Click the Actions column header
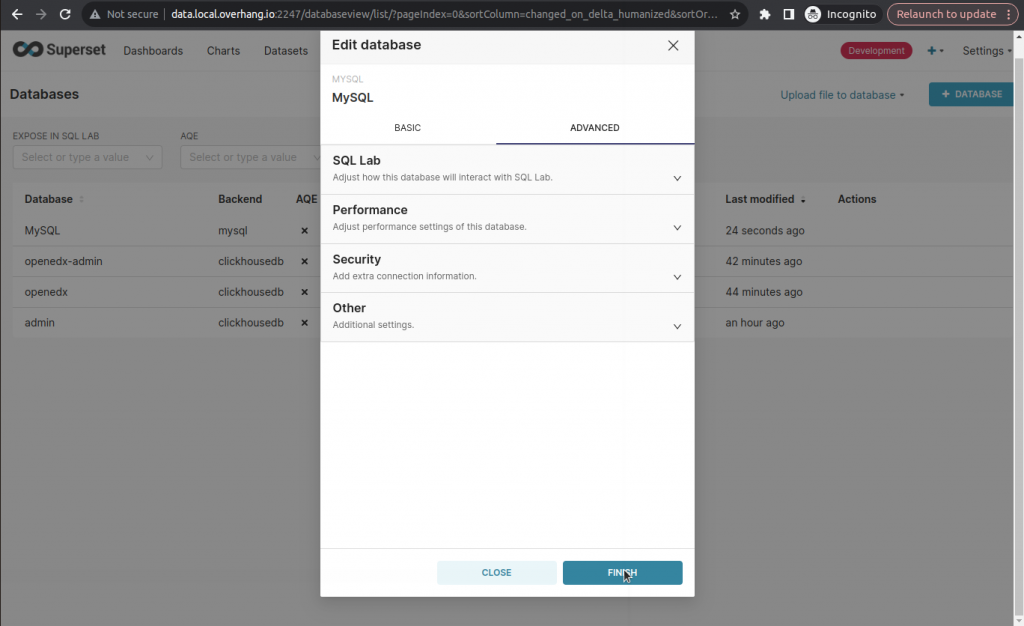The width and height of the screenshot is (1024, 626). tap(857, 199)
